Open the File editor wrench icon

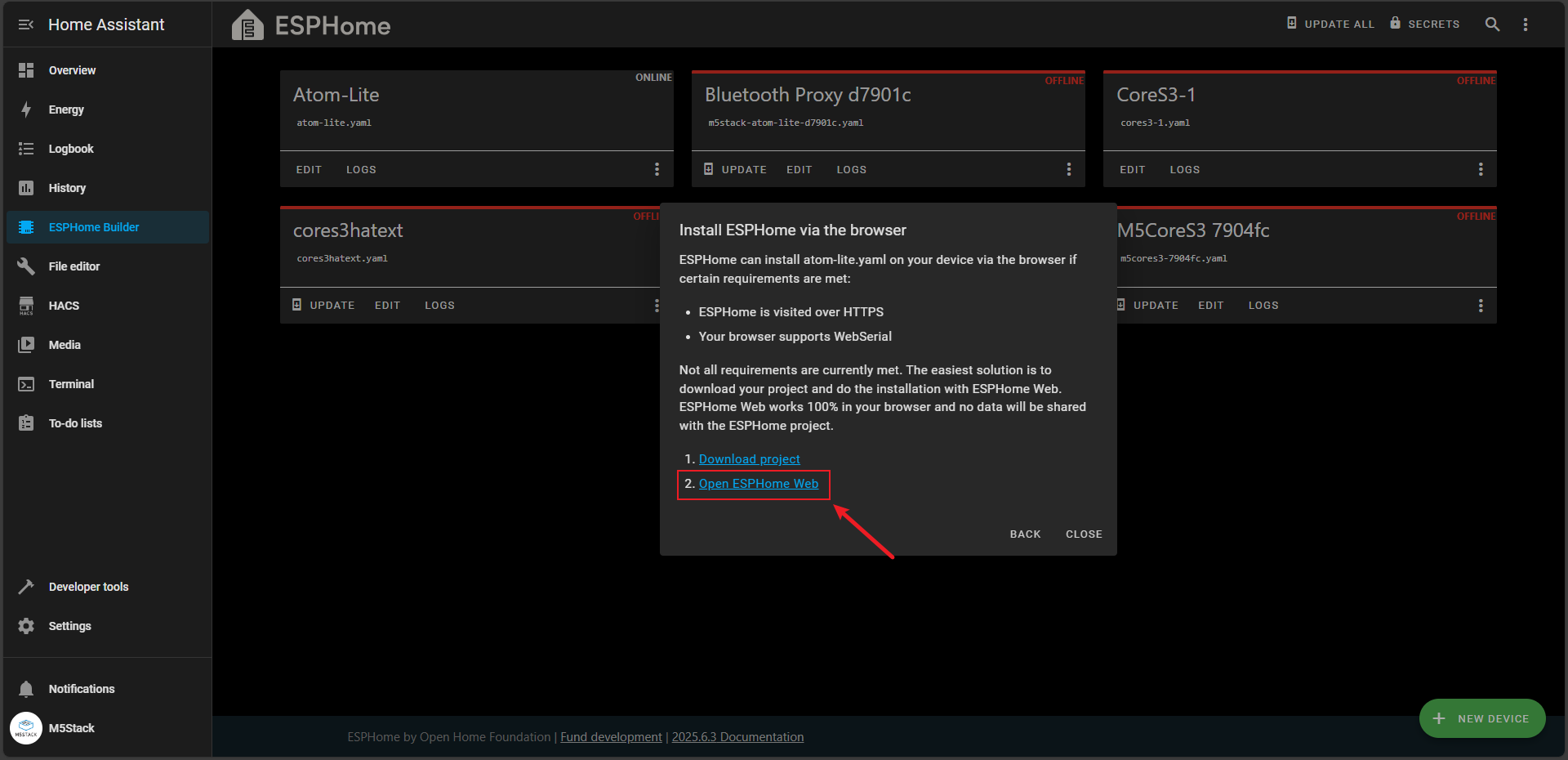(26, 266)
